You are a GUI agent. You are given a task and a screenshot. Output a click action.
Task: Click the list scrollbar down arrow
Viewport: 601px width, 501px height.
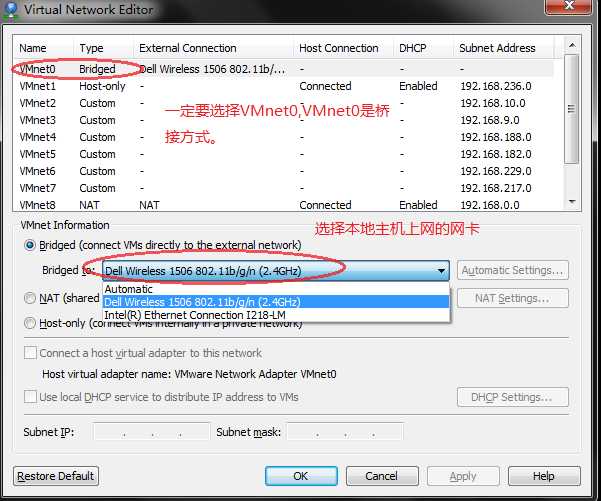(x=572, y=202)
